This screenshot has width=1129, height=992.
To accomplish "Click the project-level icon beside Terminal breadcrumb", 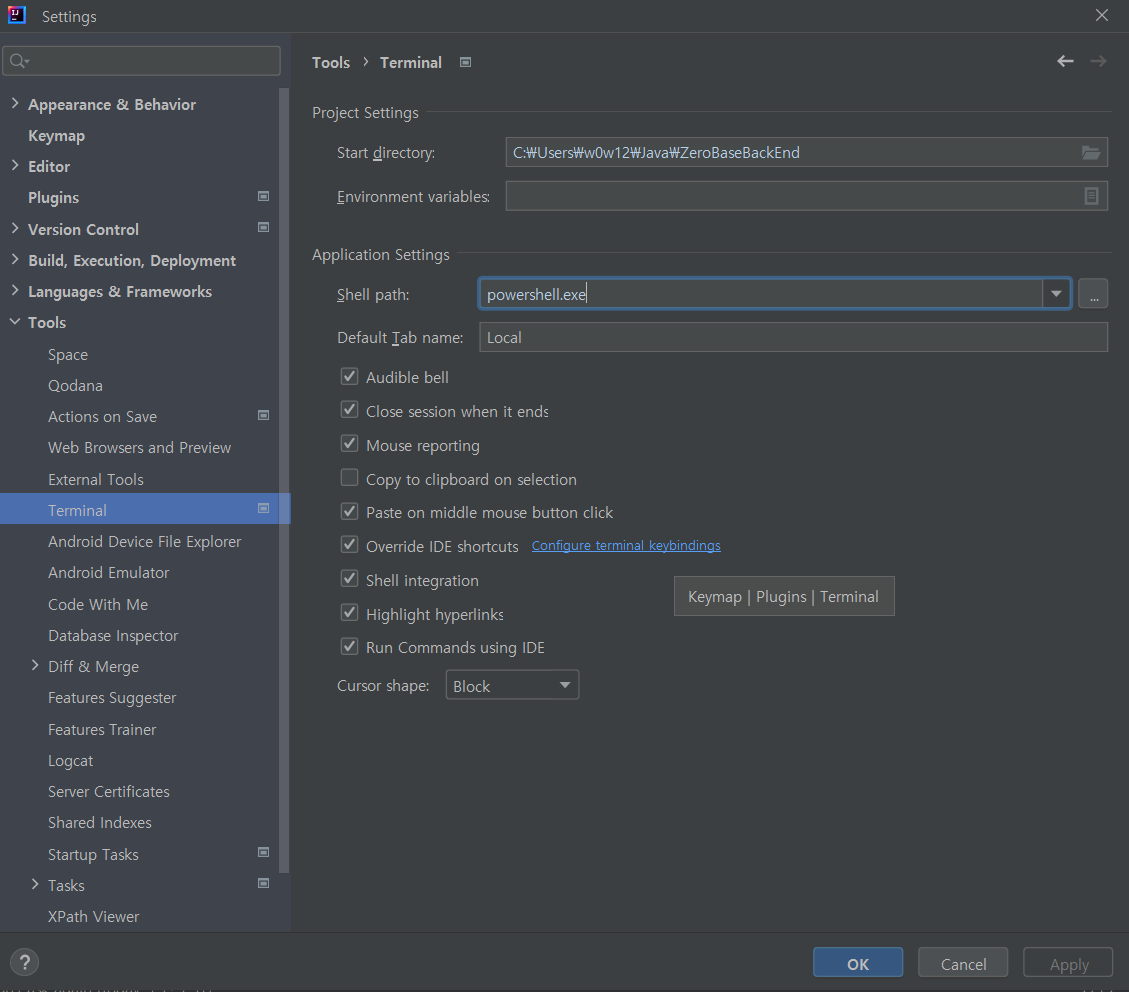I will tap(465, 63).
